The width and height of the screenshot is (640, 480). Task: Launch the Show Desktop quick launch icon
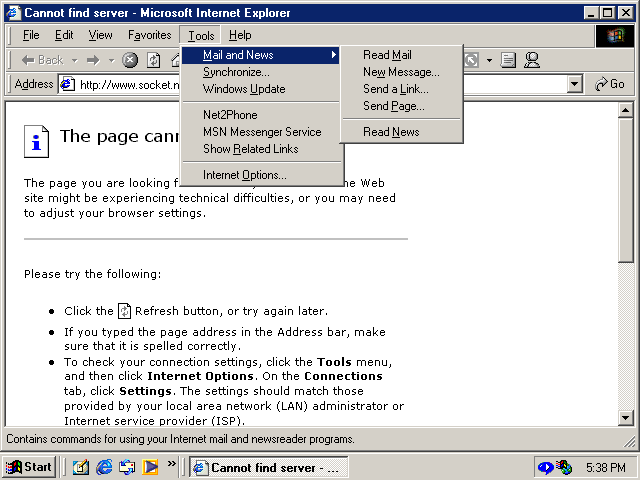coord(81,467)
